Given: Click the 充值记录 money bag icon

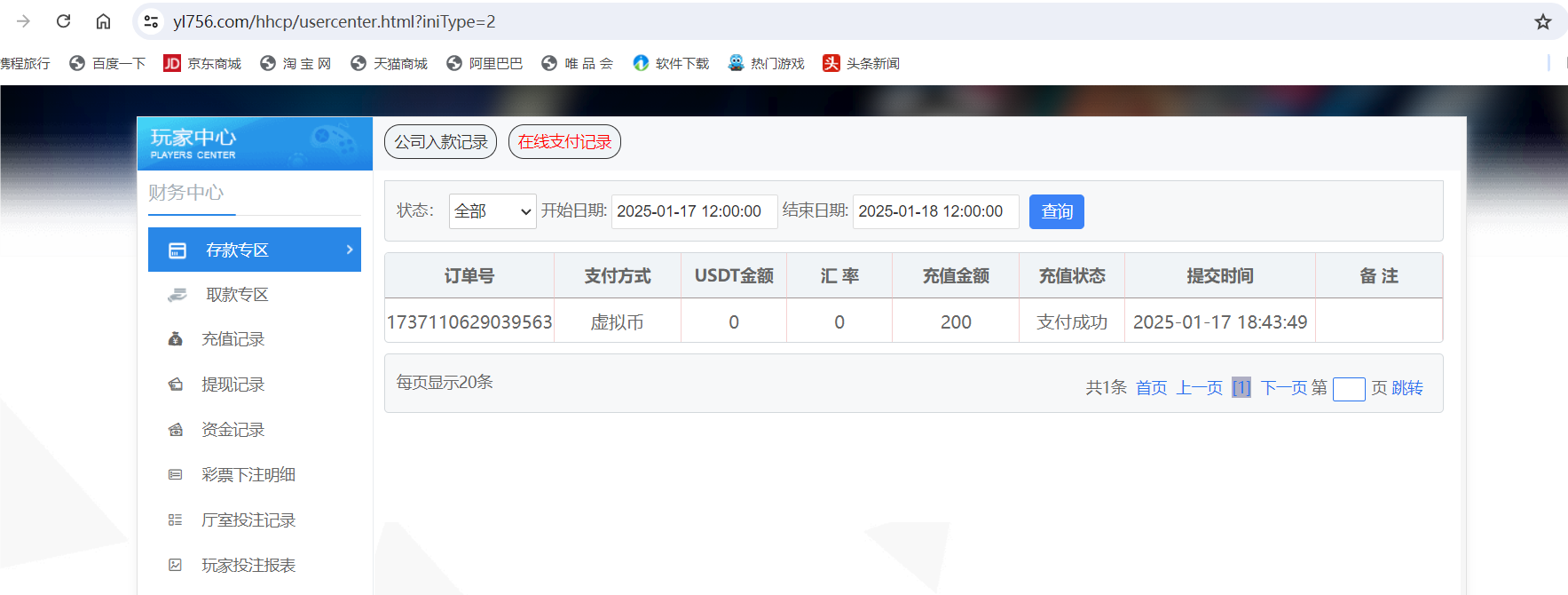Looking at the screenshot, I should coord(176,339).
